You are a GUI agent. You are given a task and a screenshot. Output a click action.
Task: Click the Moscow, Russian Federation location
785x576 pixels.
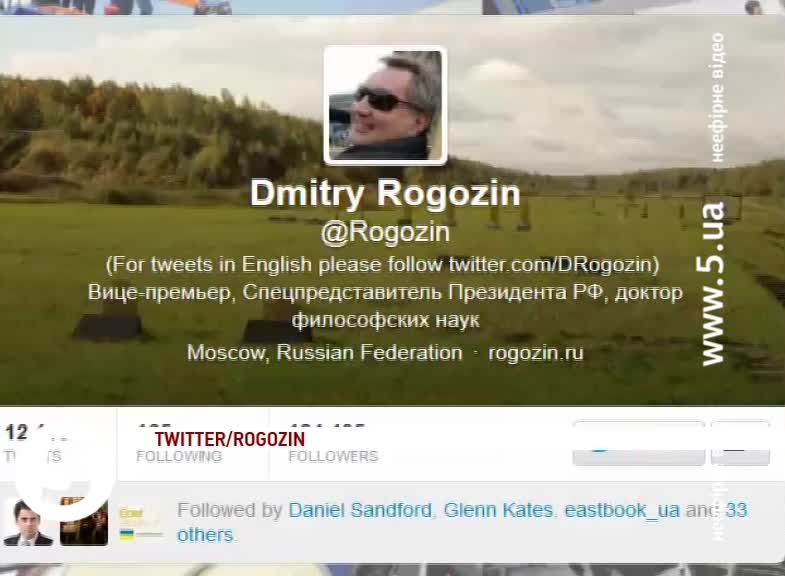(x=324, y=353)
